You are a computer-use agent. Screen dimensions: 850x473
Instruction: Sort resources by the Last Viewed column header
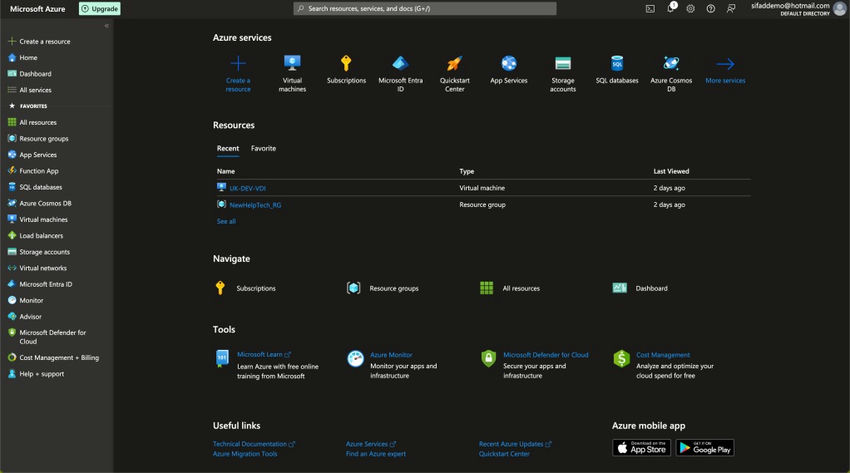pyautogui.click(x=671, y=171)
